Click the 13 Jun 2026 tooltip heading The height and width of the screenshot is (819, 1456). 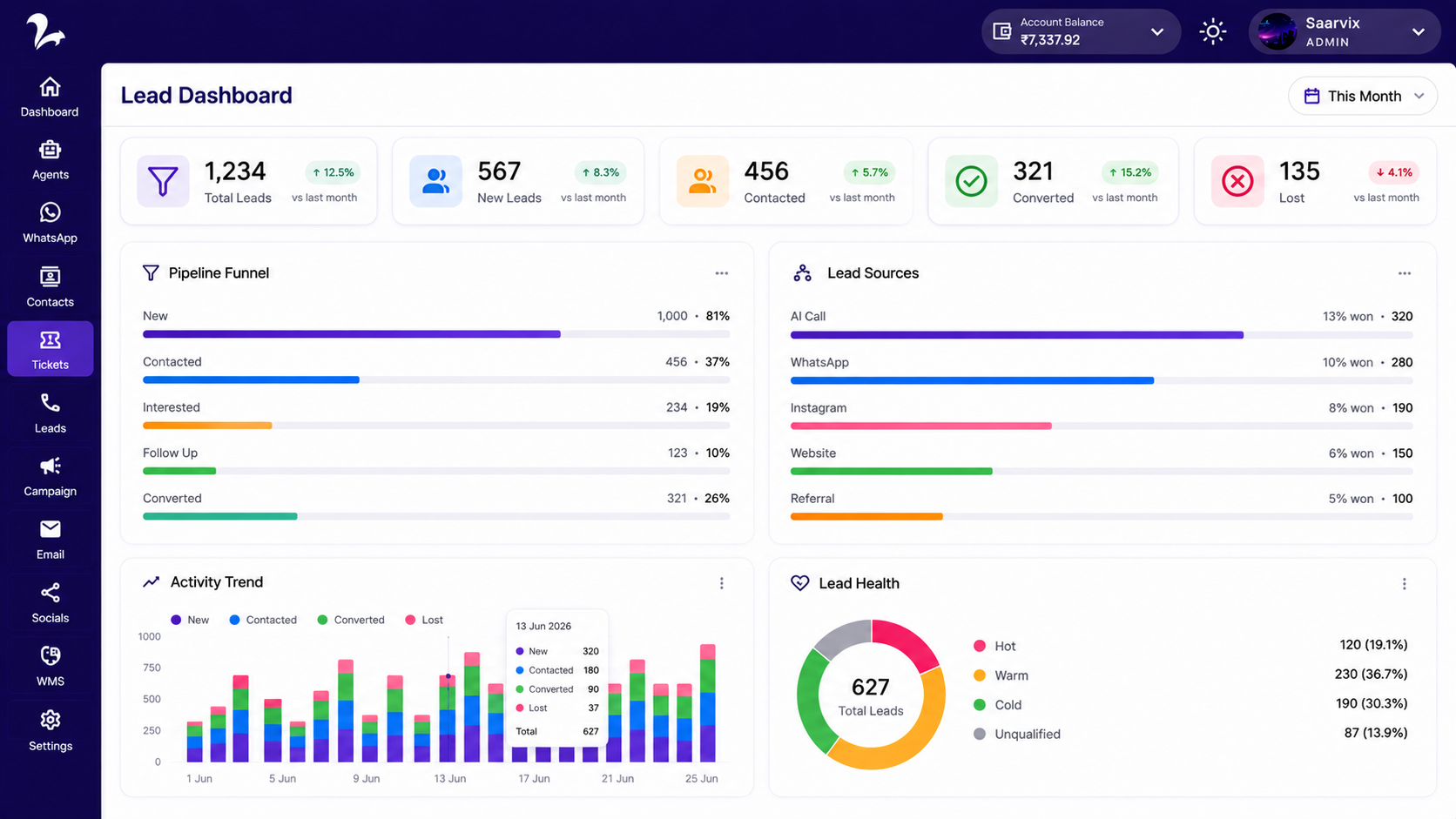tap(543, 626)
